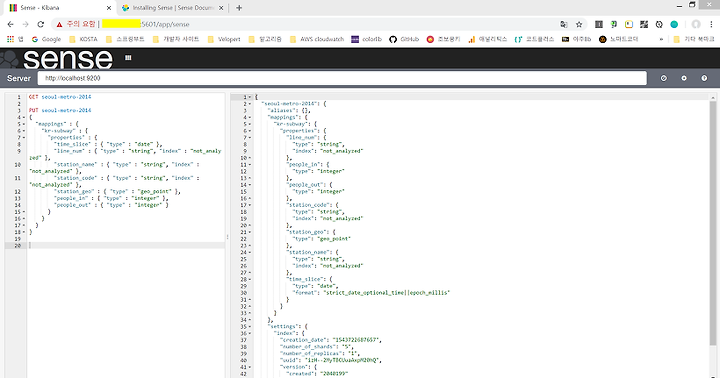The height and width of the screenshot is (378, 720).
Task: Go forward with the browser forward arrow
Action: pos(26,24)
